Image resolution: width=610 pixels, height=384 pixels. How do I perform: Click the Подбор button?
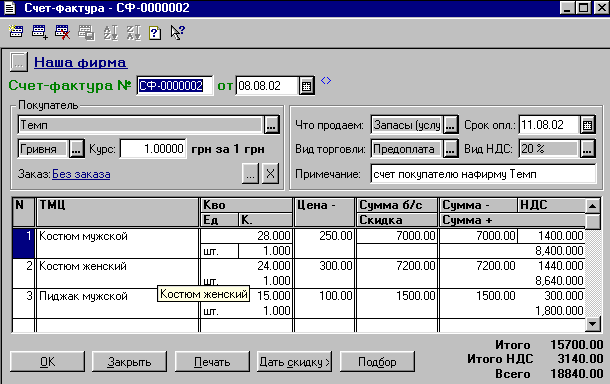point(377,362)
